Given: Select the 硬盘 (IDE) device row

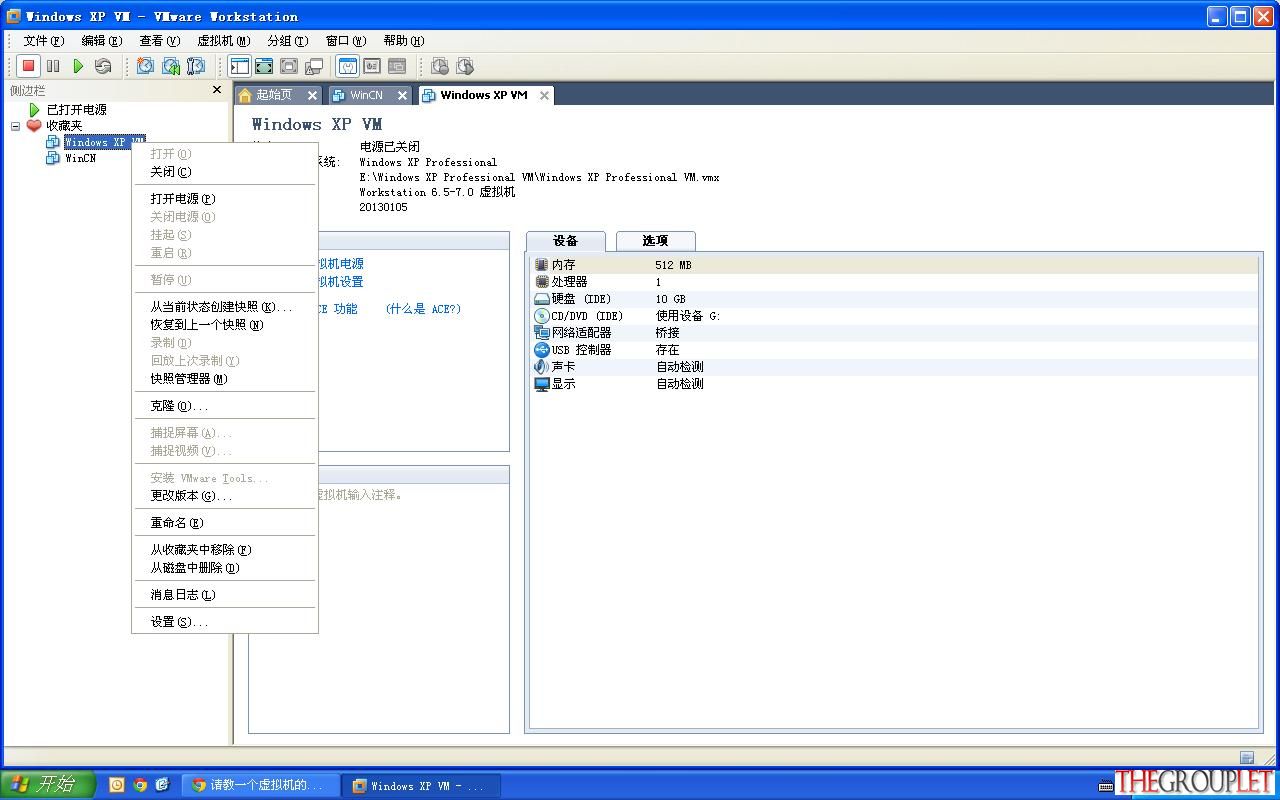Looking at the screenshot, I should tap(895, 299).
